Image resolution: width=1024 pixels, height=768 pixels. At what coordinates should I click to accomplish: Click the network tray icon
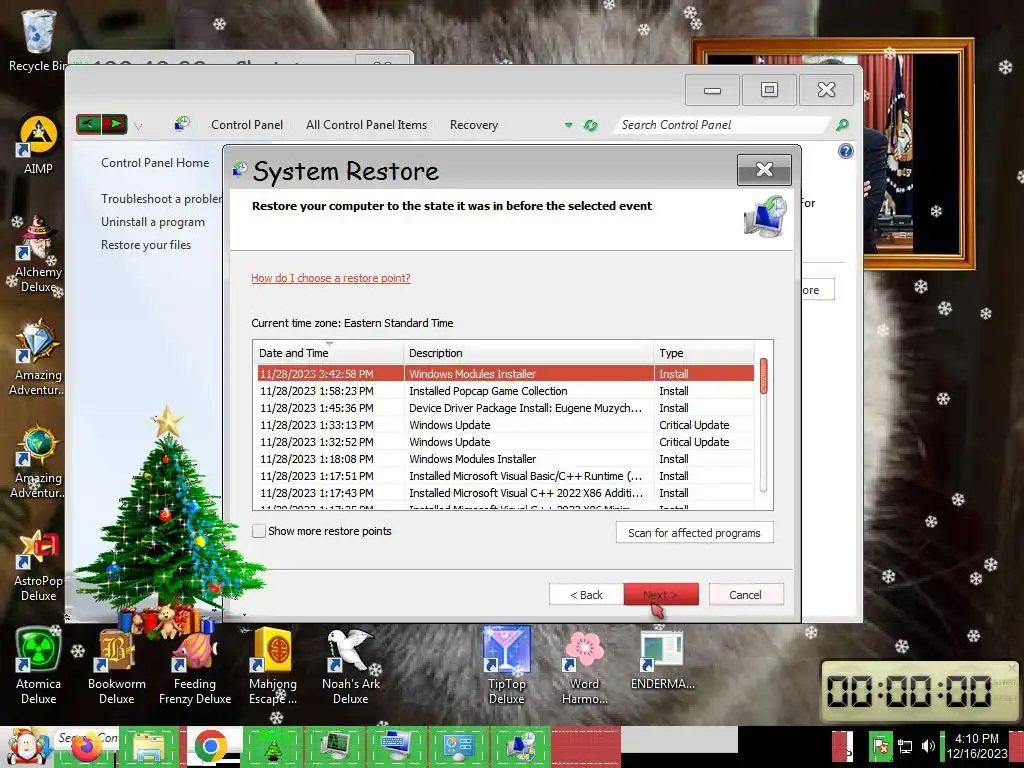905,746
